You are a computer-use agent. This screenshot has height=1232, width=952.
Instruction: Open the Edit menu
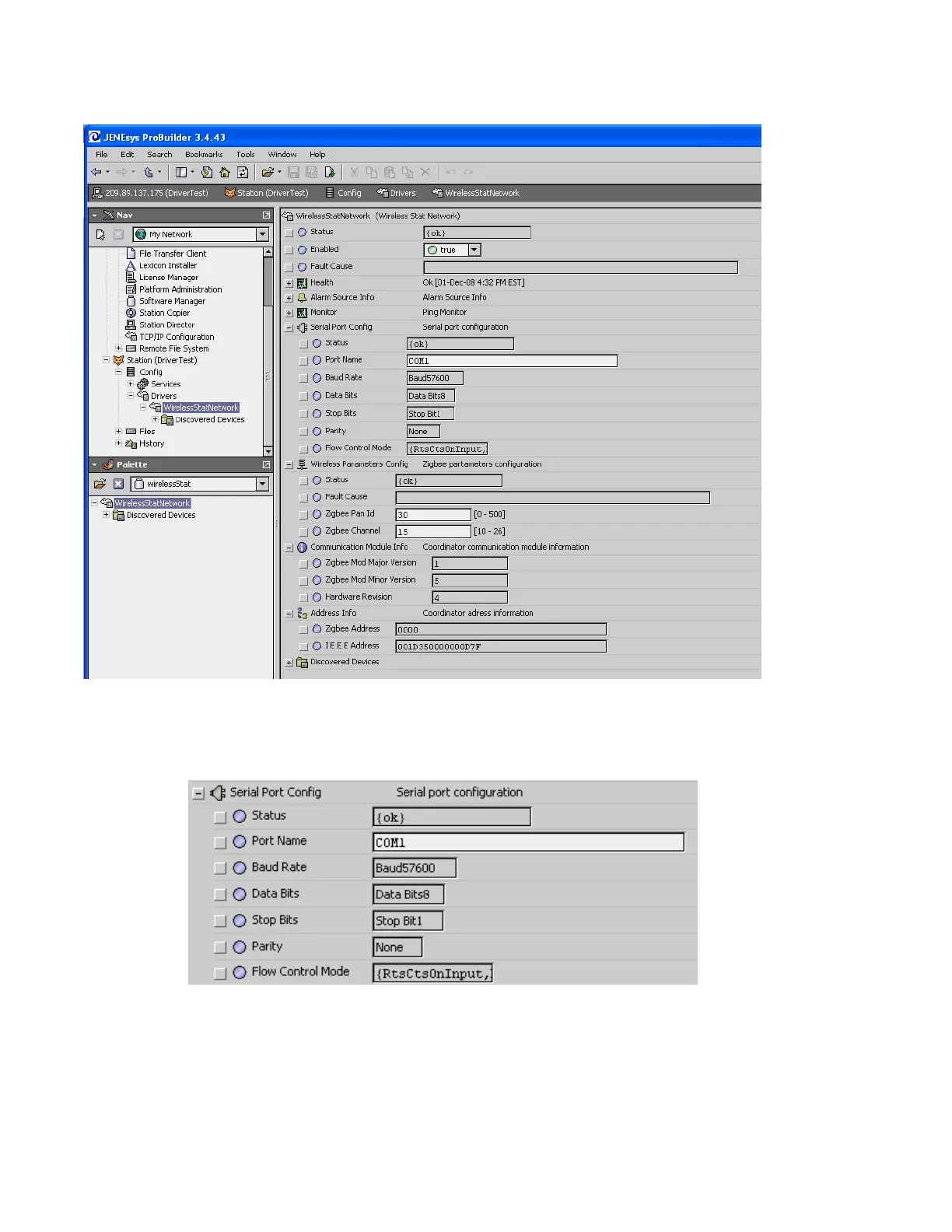click(128, 155)
